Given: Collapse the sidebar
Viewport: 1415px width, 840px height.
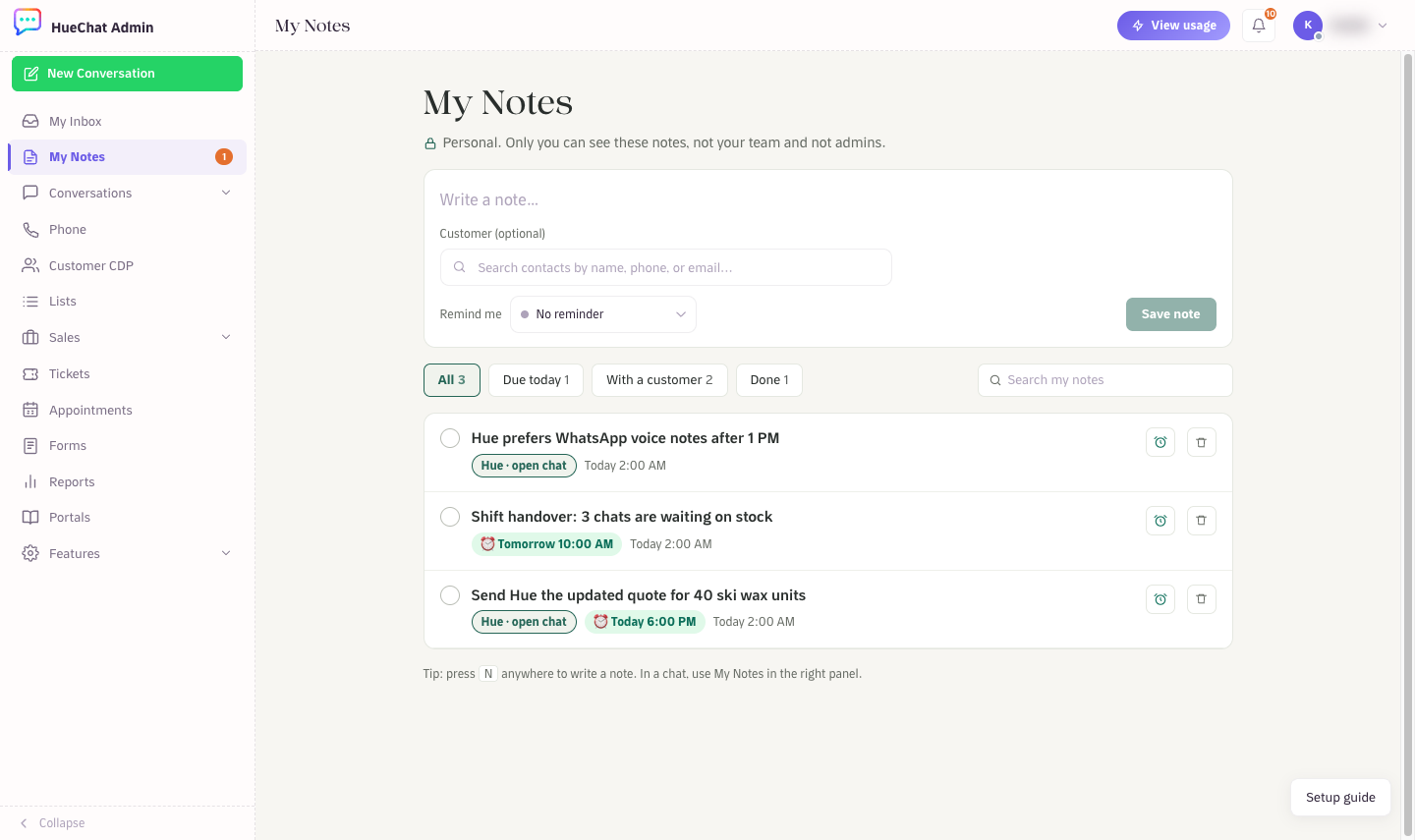Looking at the screenshot, I should (53, 823).
